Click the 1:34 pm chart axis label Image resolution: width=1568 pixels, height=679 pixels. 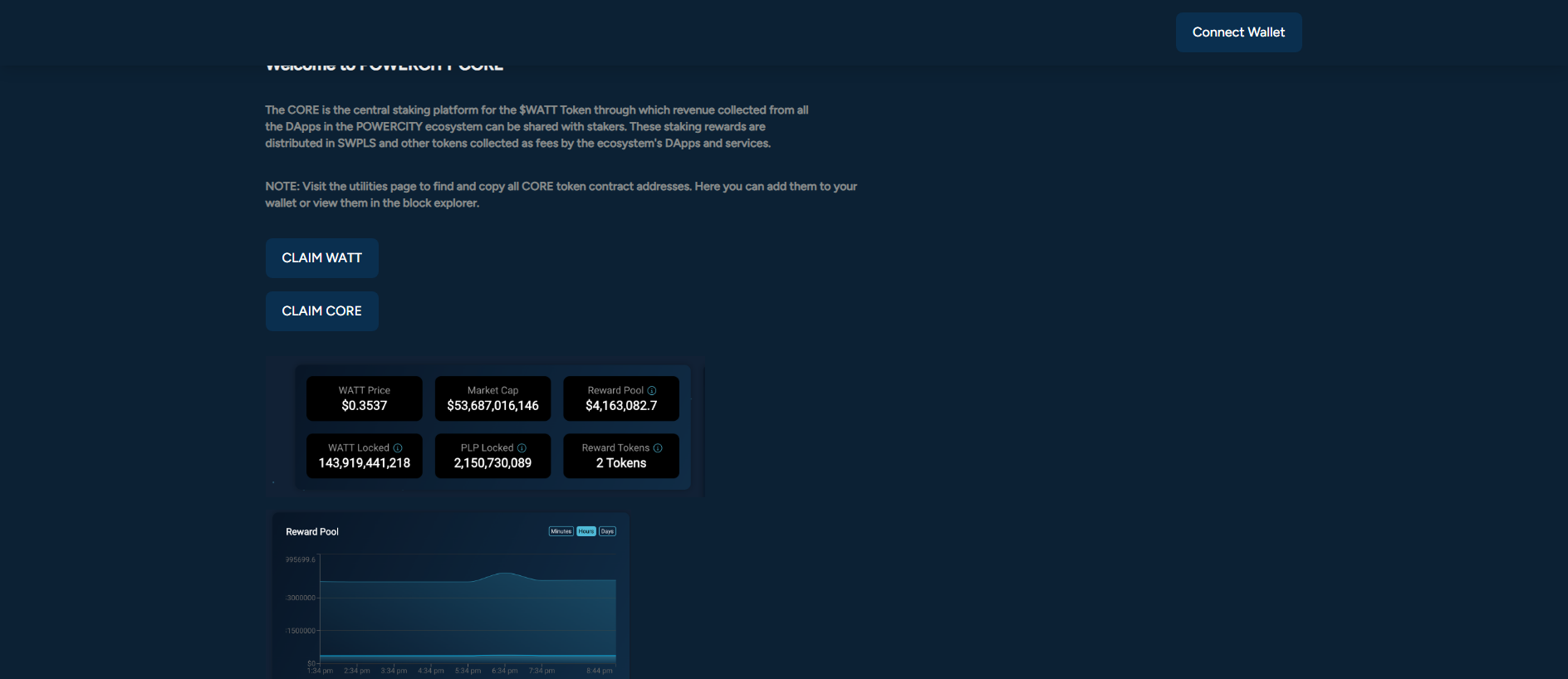click(x=321, y=671)
